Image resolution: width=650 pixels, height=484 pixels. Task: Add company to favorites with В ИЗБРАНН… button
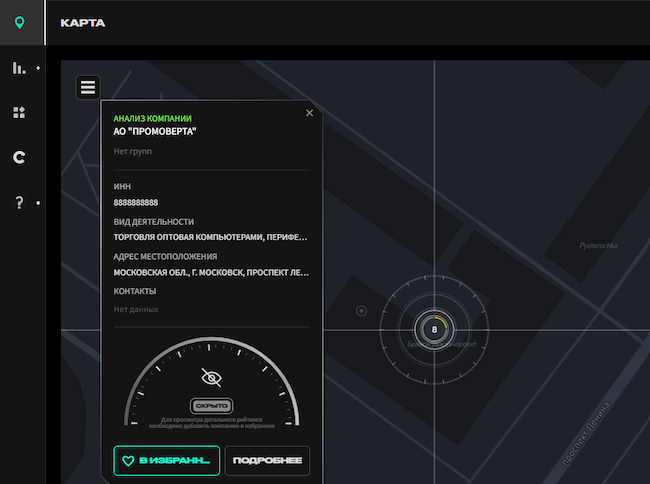tap(167, 460)
